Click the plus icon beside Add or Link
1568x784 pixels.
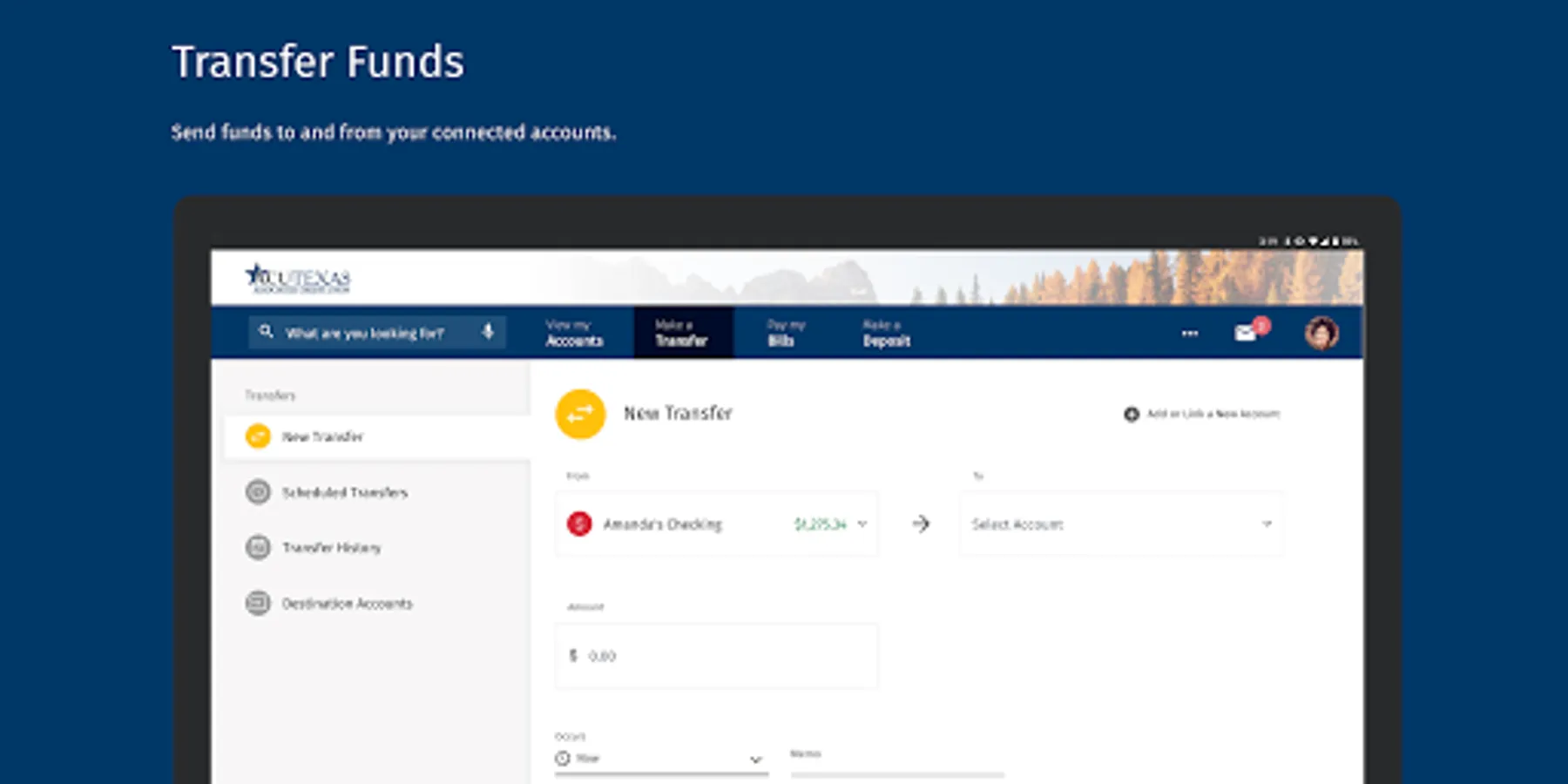coord(1132,415)
